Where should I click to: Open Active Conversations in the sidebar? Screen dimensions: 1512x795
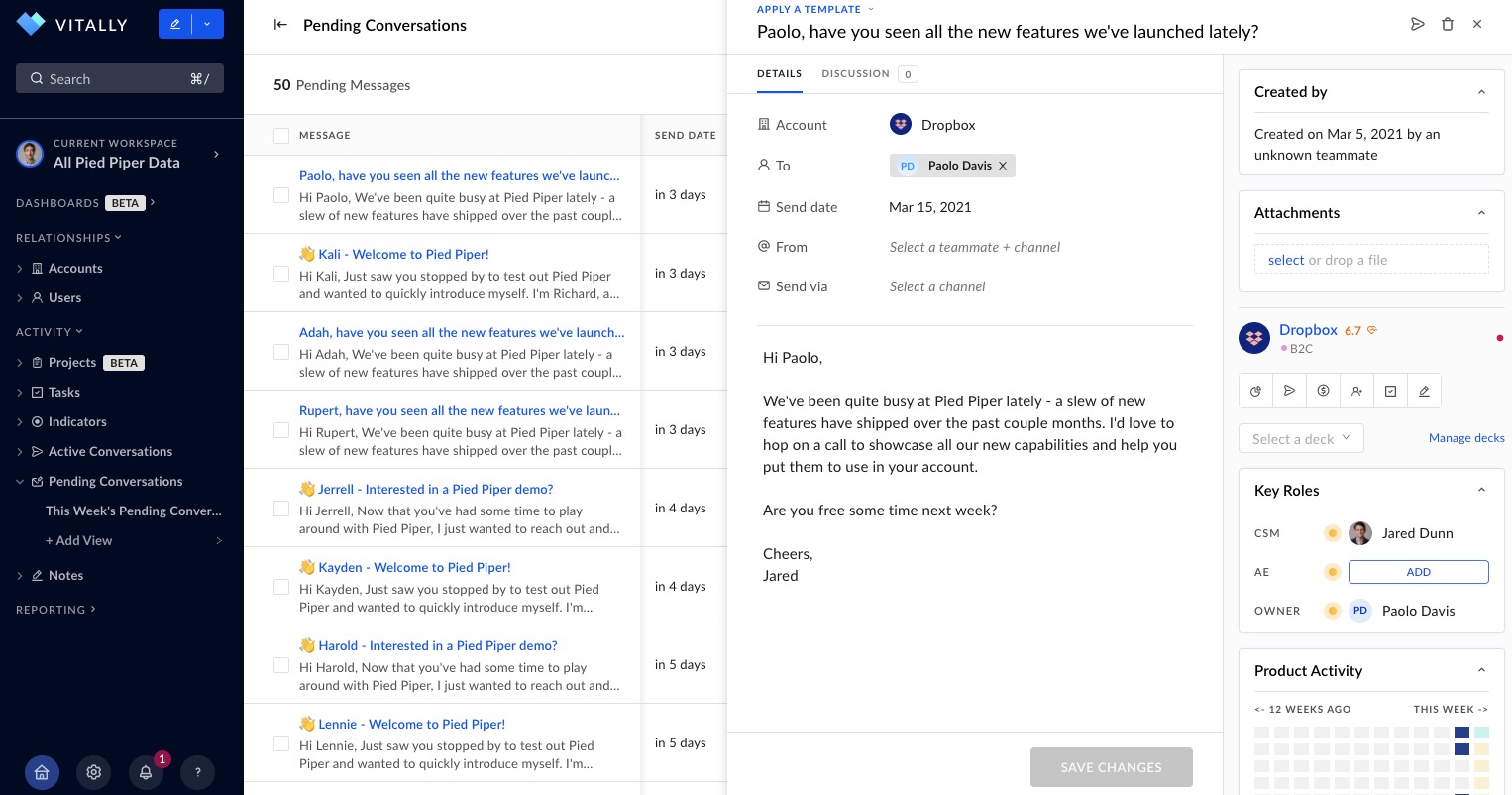point(110,452)
